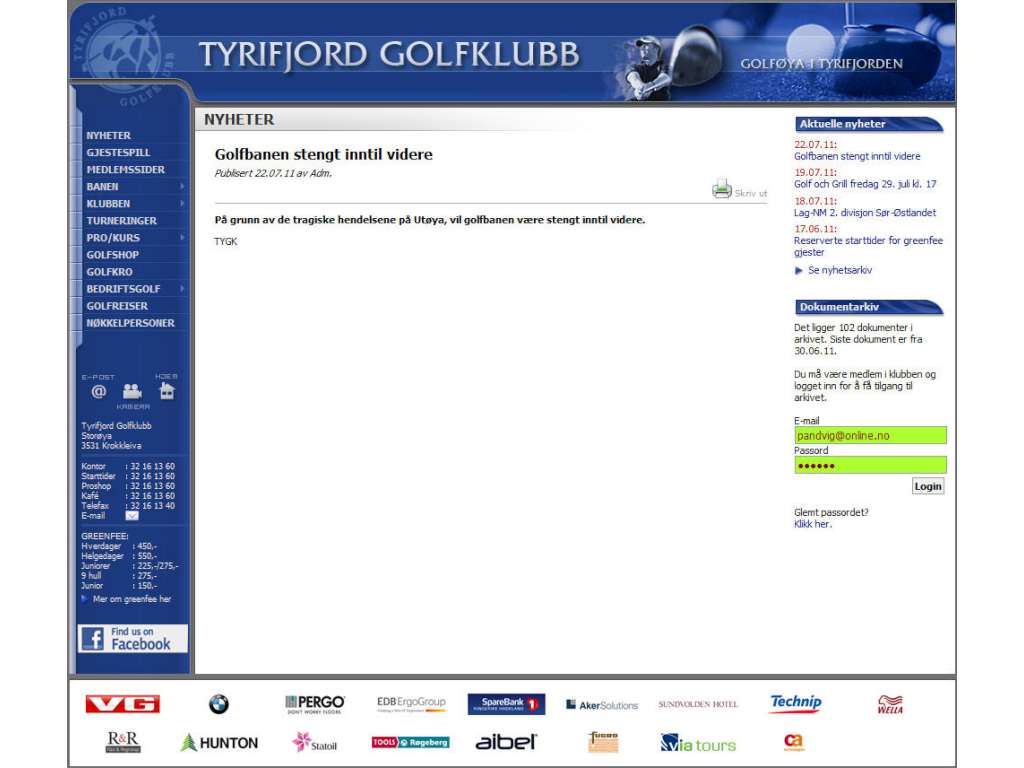Open 'Golf och Grill fredag 29. juli' link
Viewport: 1024px width, 768px height.
(x=865, y=184)
